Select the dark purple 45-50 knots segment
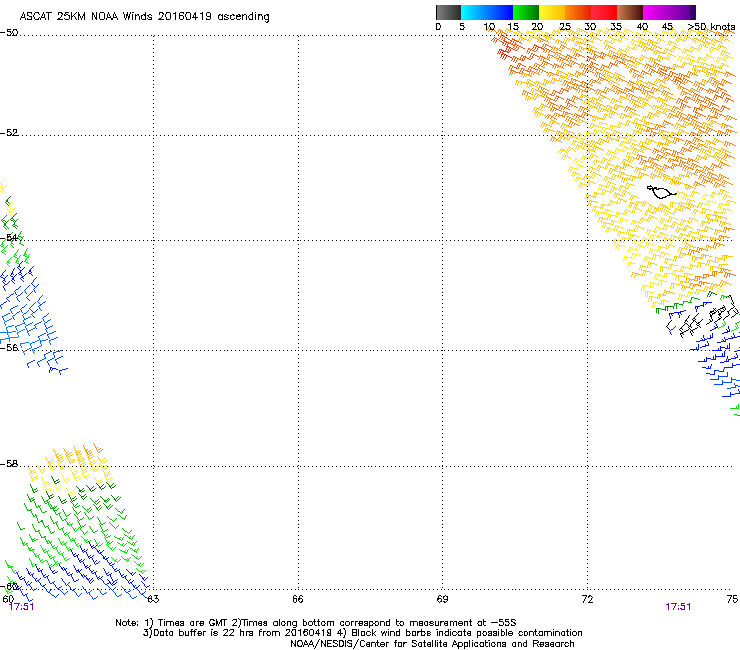 pyautogui.click(x=682, y=12)
